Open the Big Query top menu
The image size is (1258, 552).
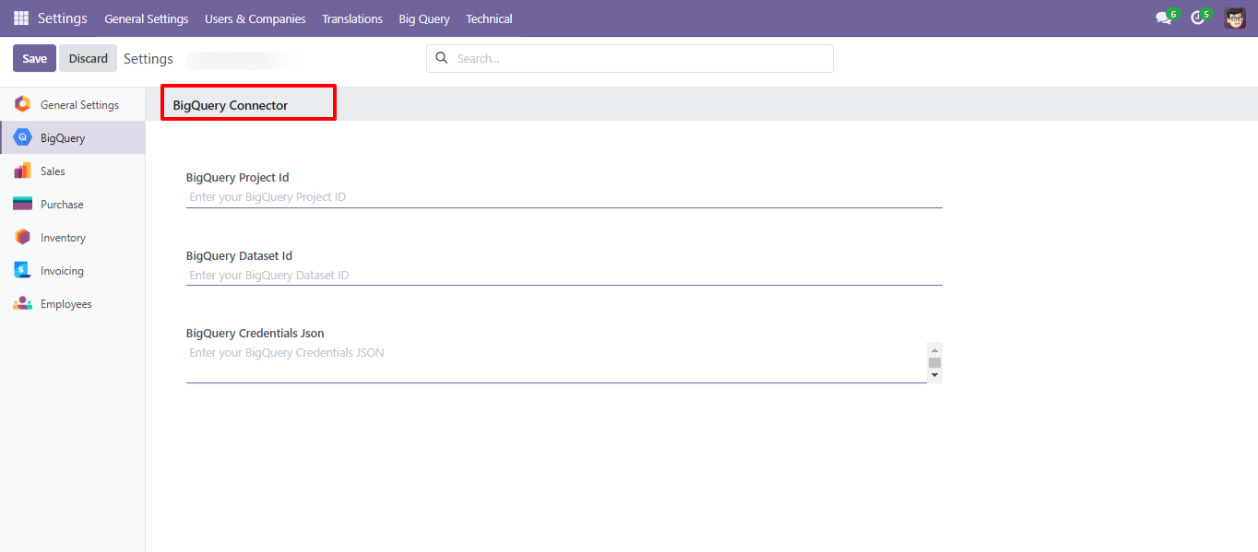pyautogui.click(x=424, y=19)
